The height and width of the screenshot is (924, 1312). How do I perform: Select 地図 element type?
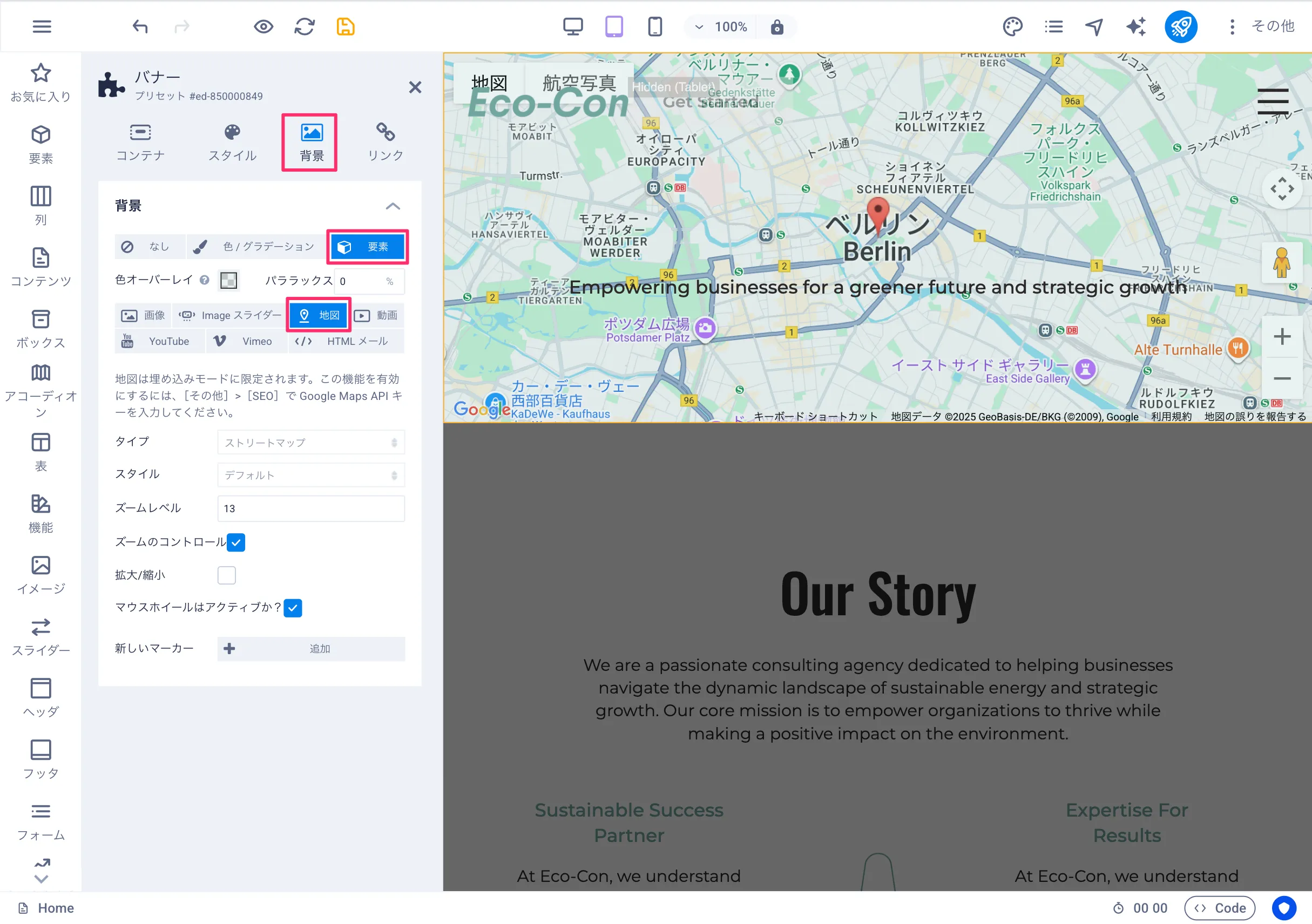tap(319, 315)
